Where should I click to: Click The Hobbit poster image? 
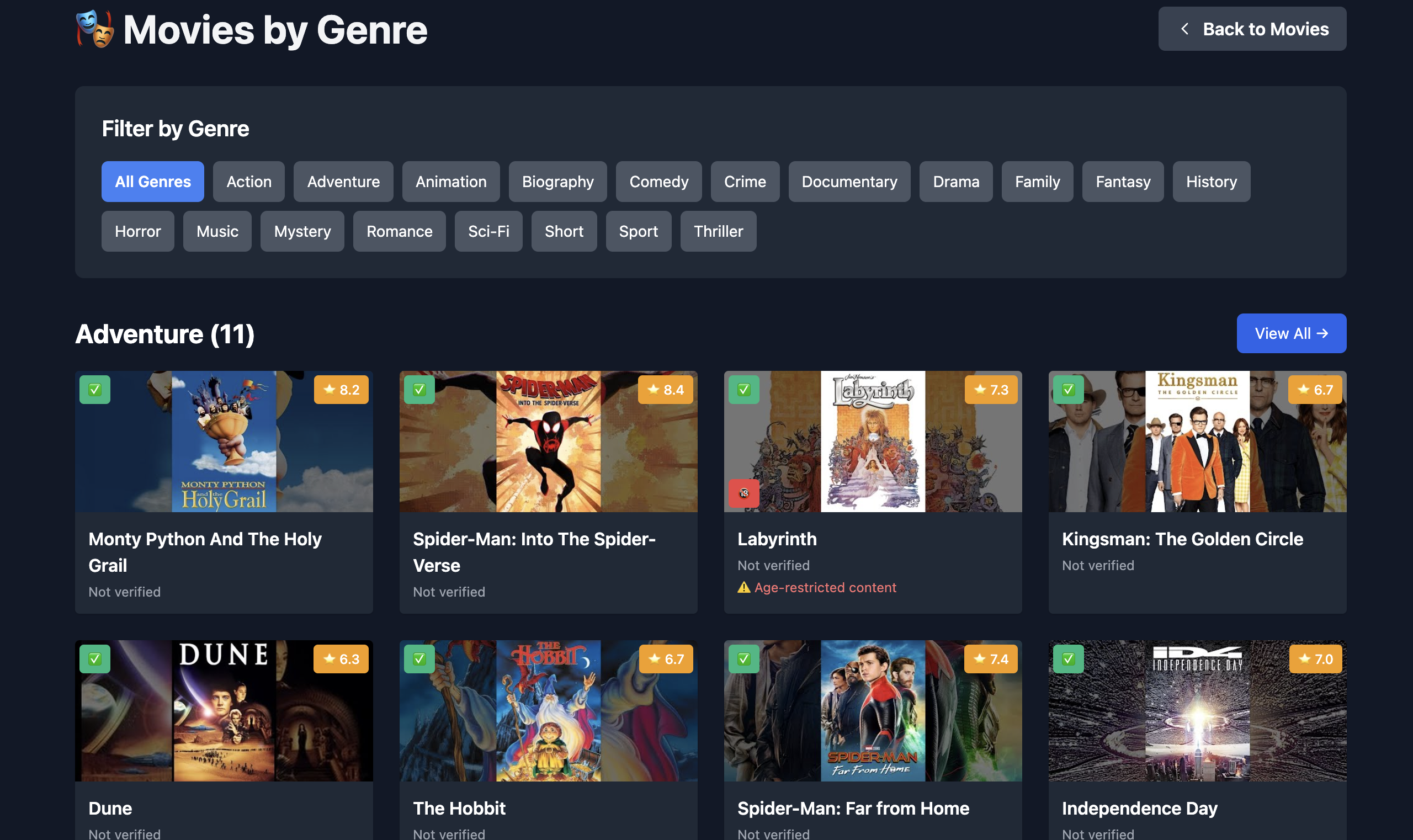(x=549, y=711)
